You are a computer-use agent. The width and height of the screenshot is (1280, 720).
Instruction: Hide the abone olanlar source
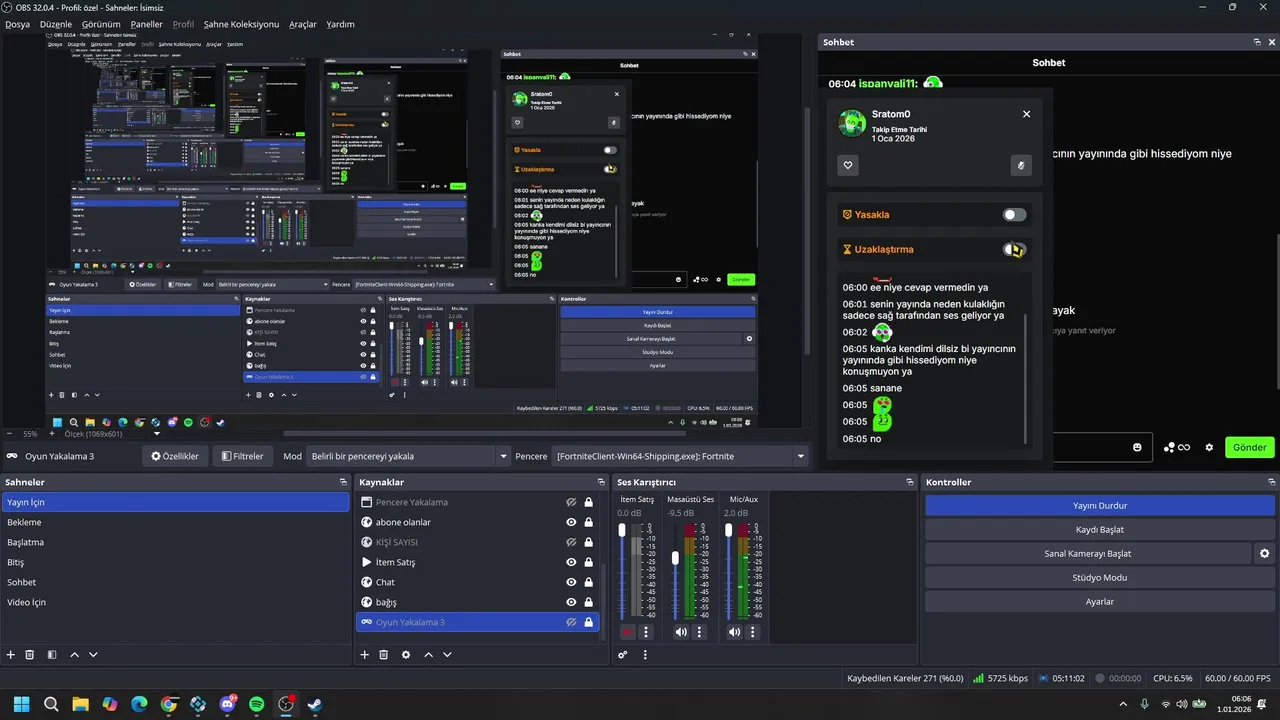pos(571,522)
